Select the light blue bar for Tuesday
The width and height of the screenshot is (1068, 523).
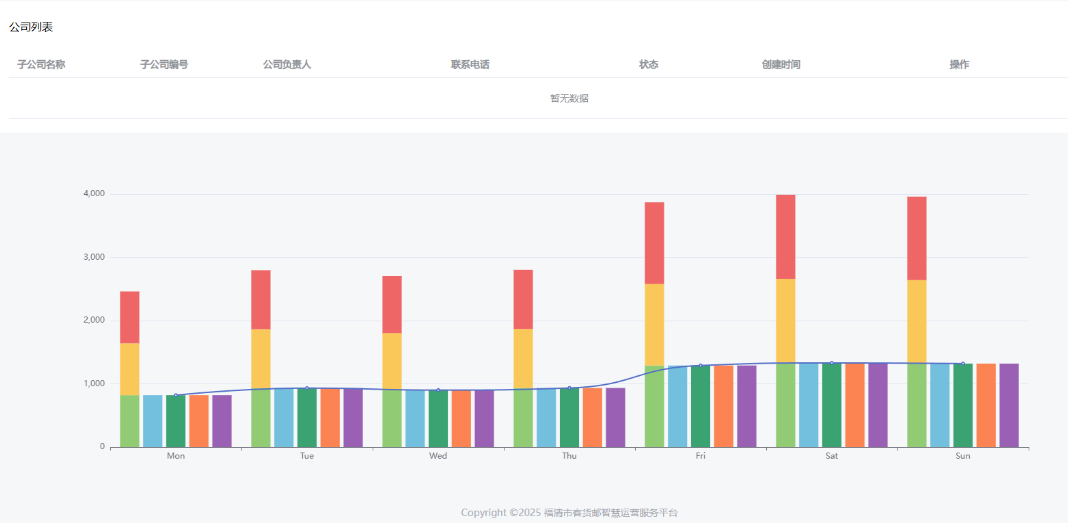coord(284,417)
